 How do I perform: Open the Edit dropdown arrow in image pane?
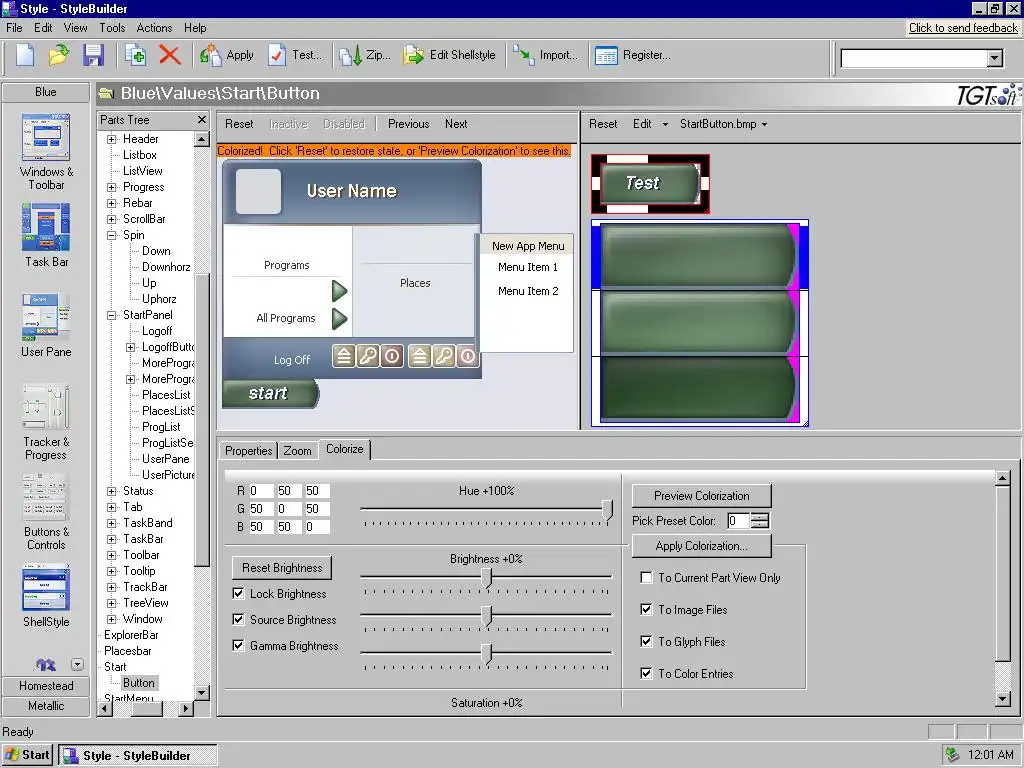pyautogui.click(x=665, y=124)
